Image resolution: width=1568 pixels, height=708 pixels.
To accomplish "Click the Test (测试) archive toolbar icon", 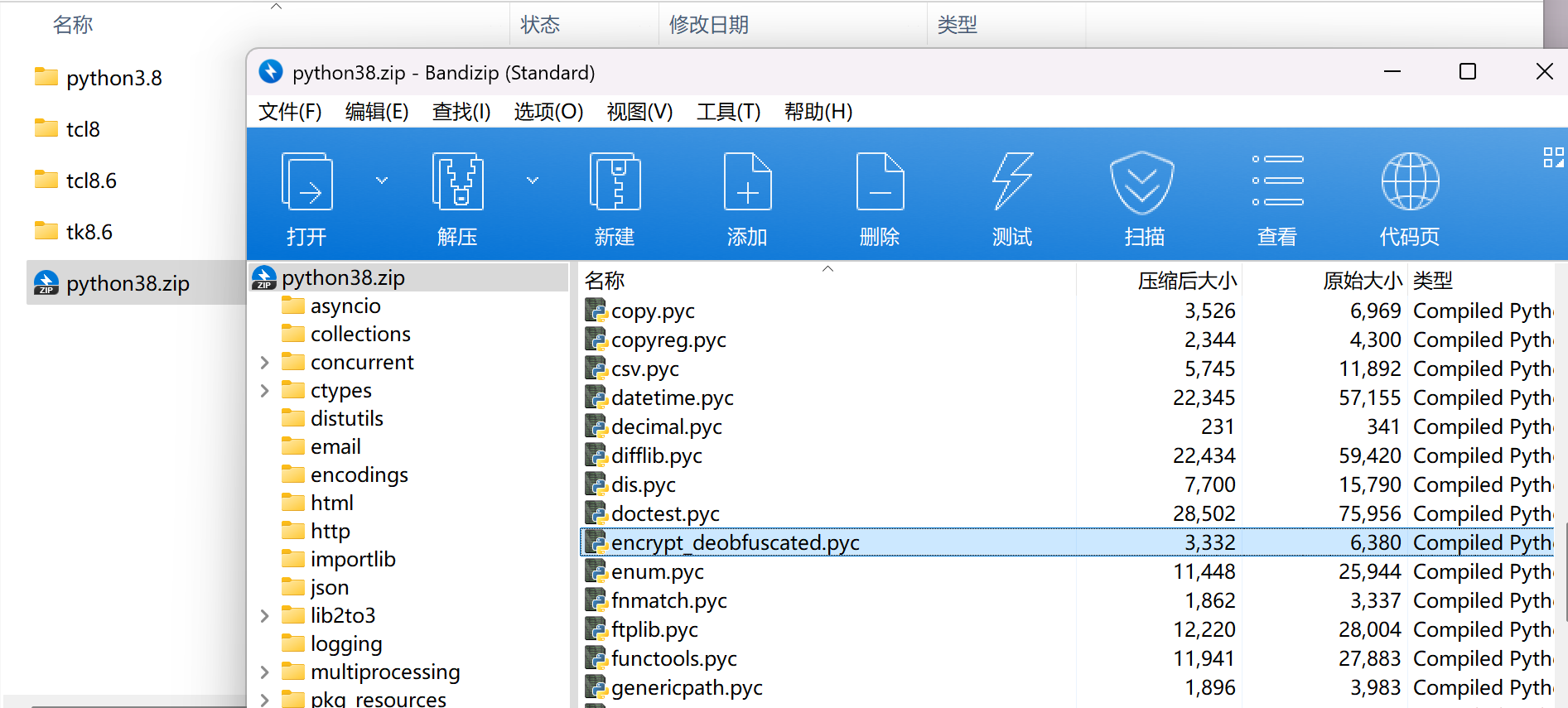I will [1012, 181].
